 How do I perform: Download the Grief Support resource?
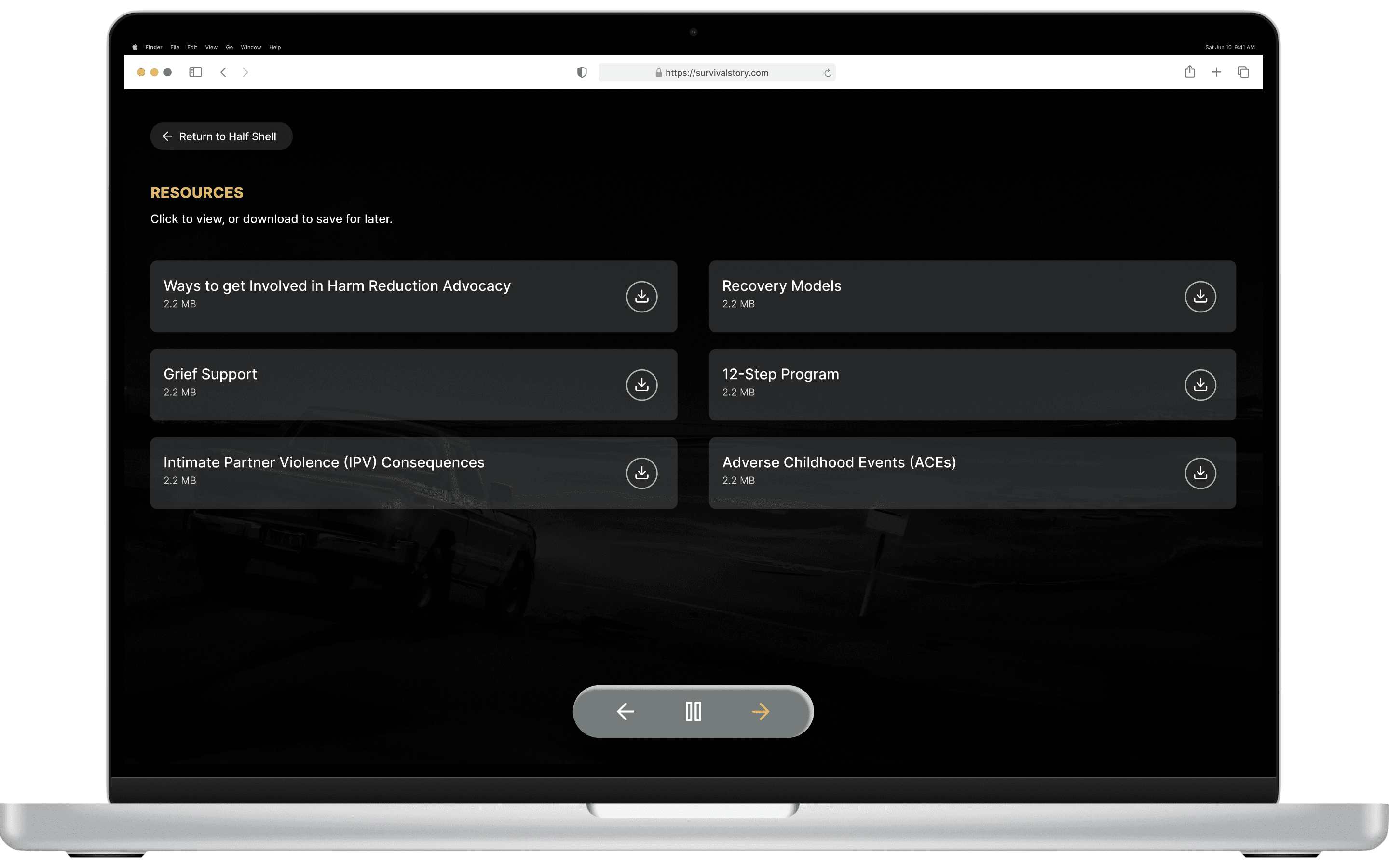coord(641,385)
